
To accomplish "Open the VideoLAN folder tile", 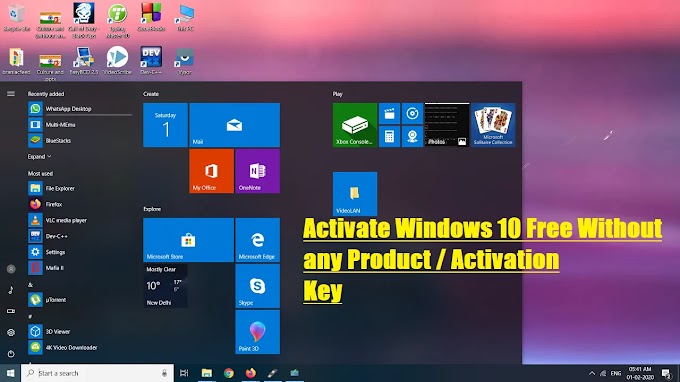I will point(355,194).
